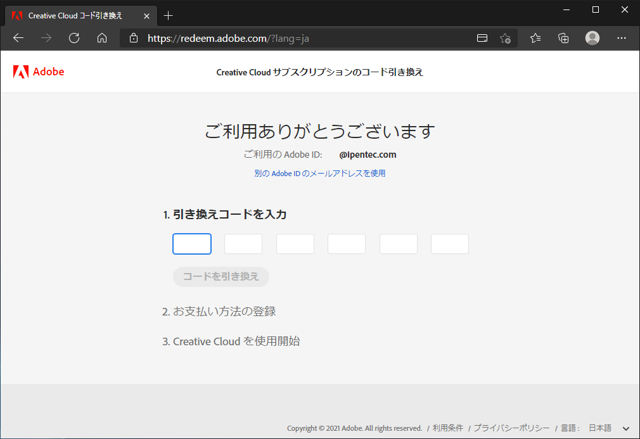This screenshot has width=640, height=439.
Task: Click the redeem.adobe.com address bar URL
Action: click(228, 39)
